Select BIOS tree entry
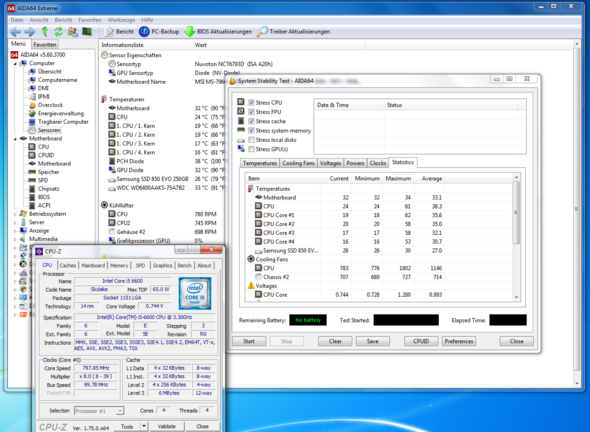Image resolution: width=590 pixels, height=432 pixels. coord(44,197)
